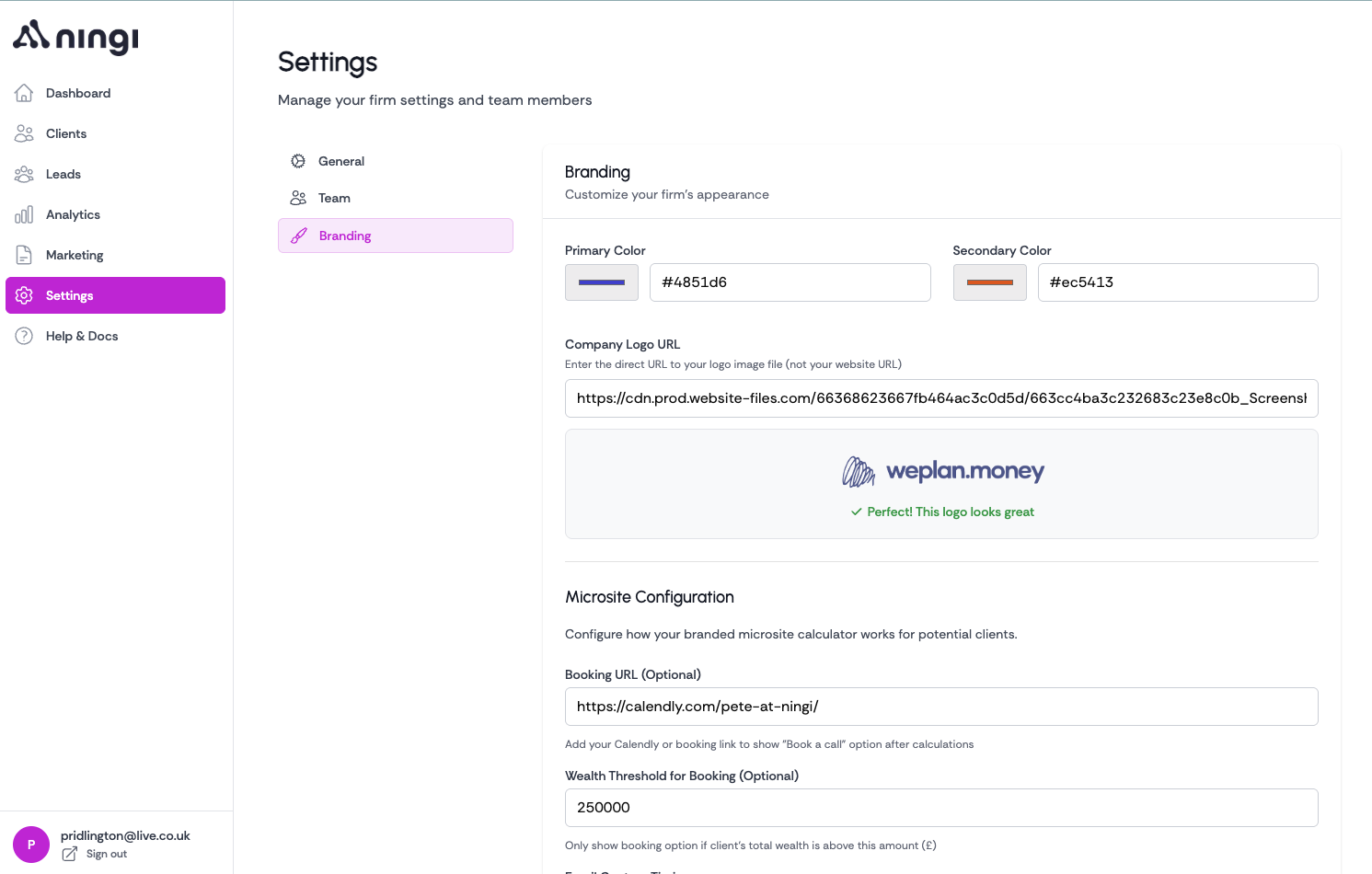This screenshot has height=874, width=1372.
Task: Click the primary color hex input field
Action: click(790, 282)
